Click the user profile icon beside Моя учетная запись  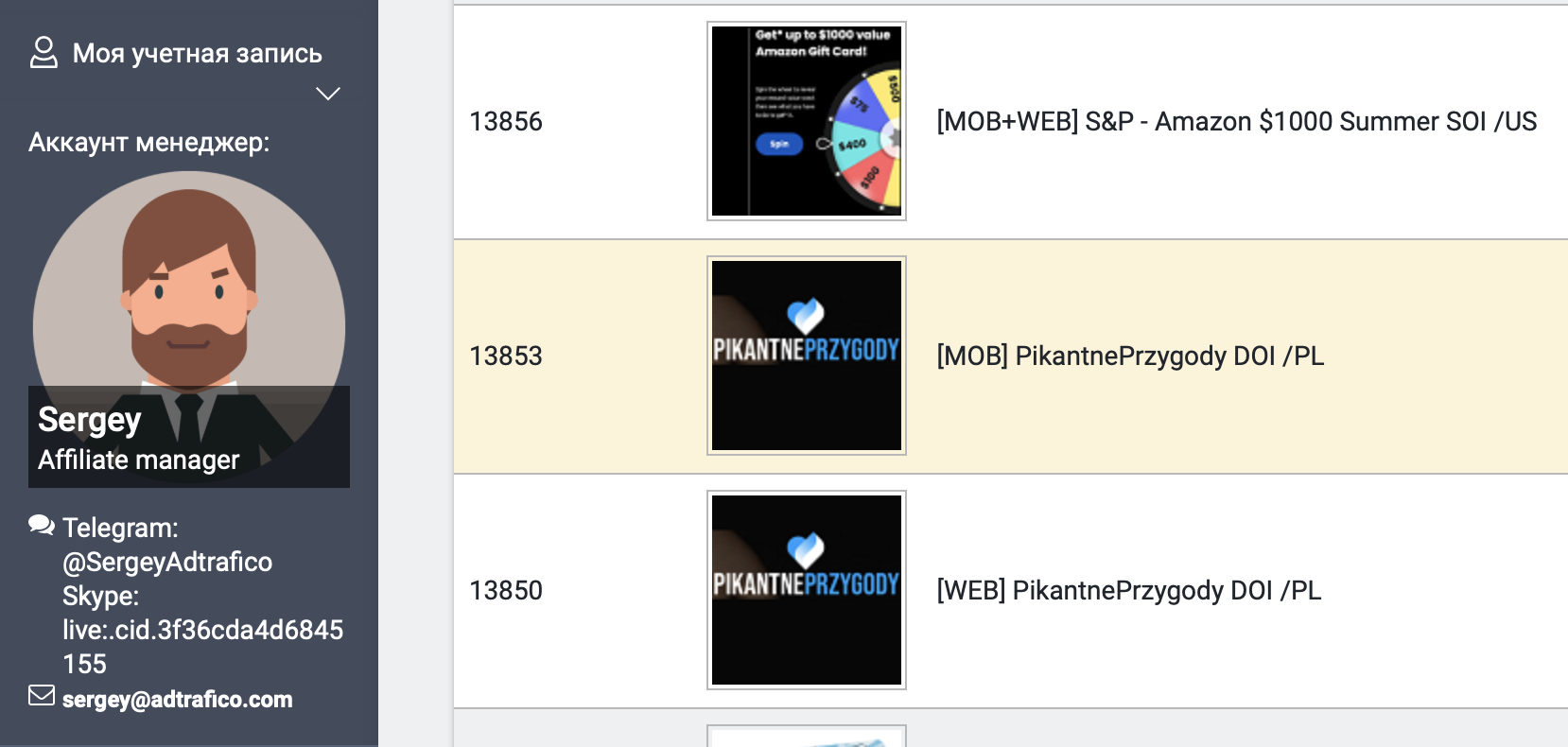(x=44, y=53)
